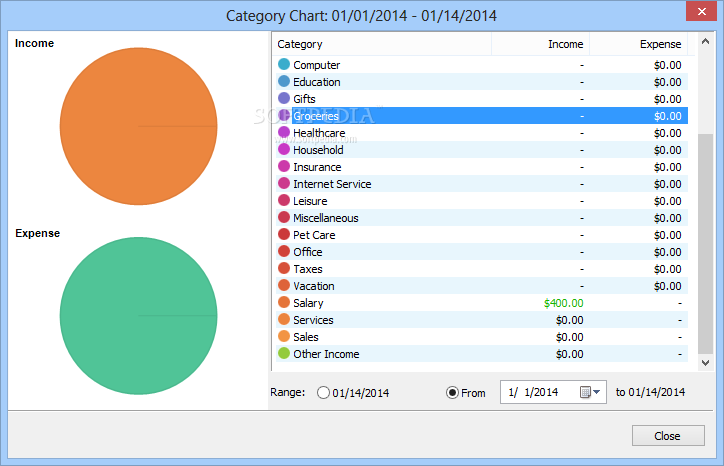Click the Other Income color dot
This screenshot has width=724, height=466.
(x=284, y=353)
